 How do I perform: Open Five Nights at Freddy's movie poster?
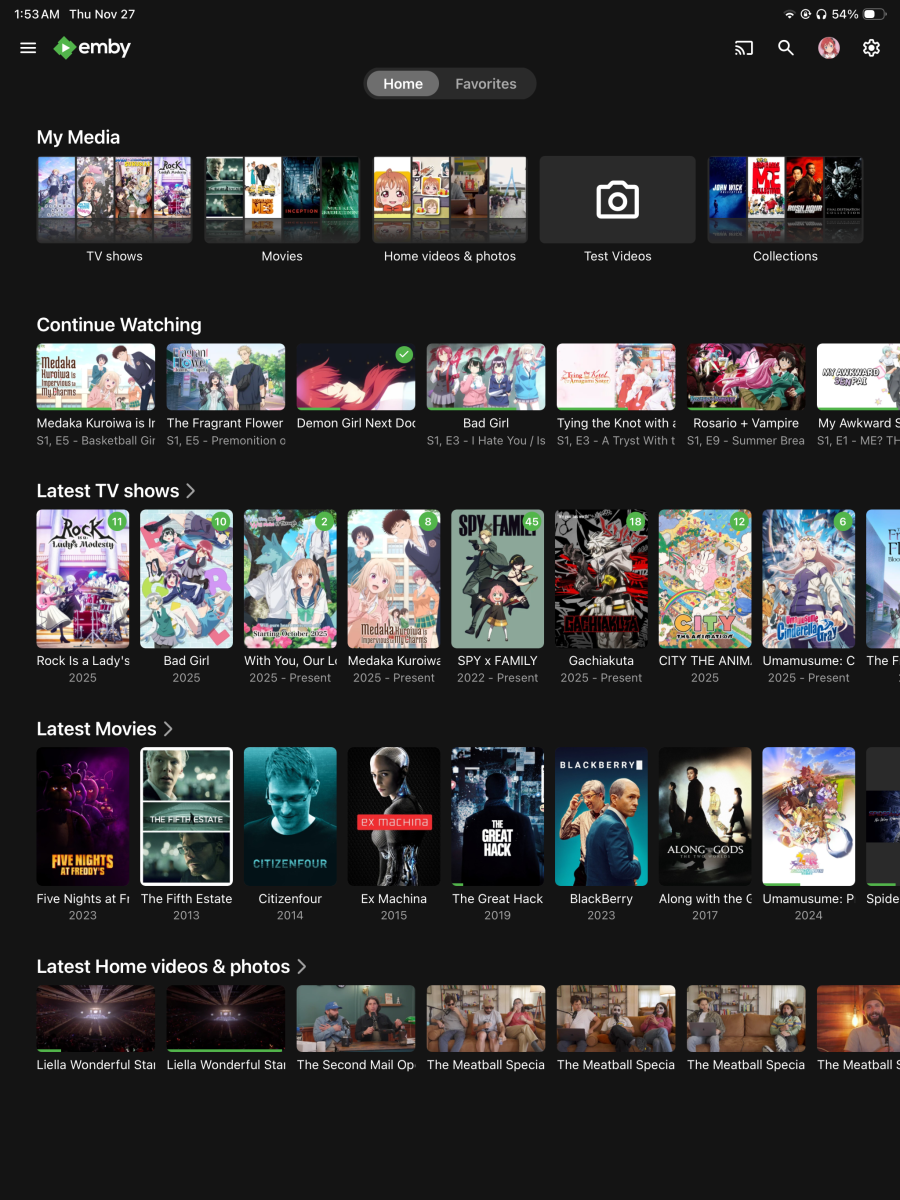[83, 816]
